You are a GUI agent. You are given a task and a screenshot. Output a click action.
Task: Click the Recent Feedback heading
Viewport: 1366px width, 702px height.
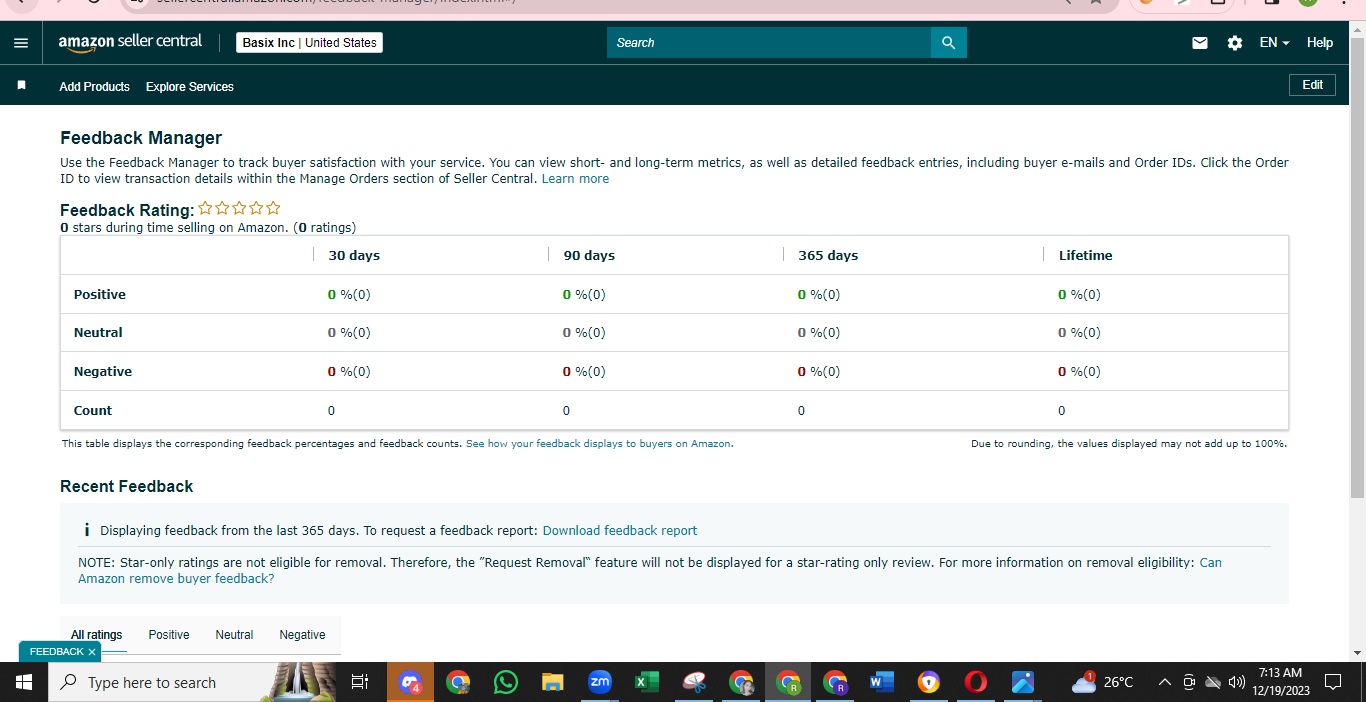(x=127, y=486)
